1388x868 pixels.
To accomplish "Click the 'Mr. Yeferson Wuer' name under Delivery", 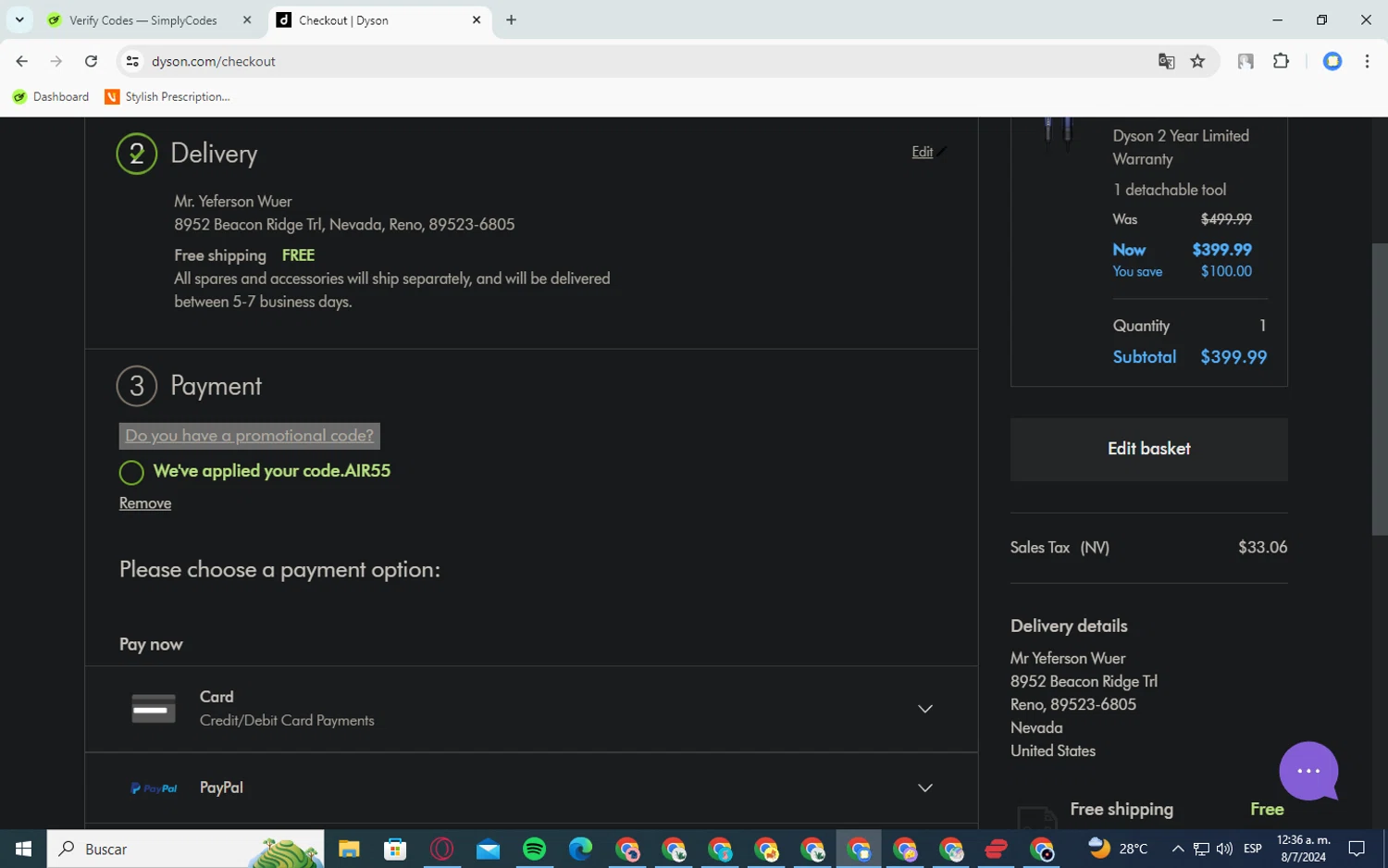I will 233,201.
